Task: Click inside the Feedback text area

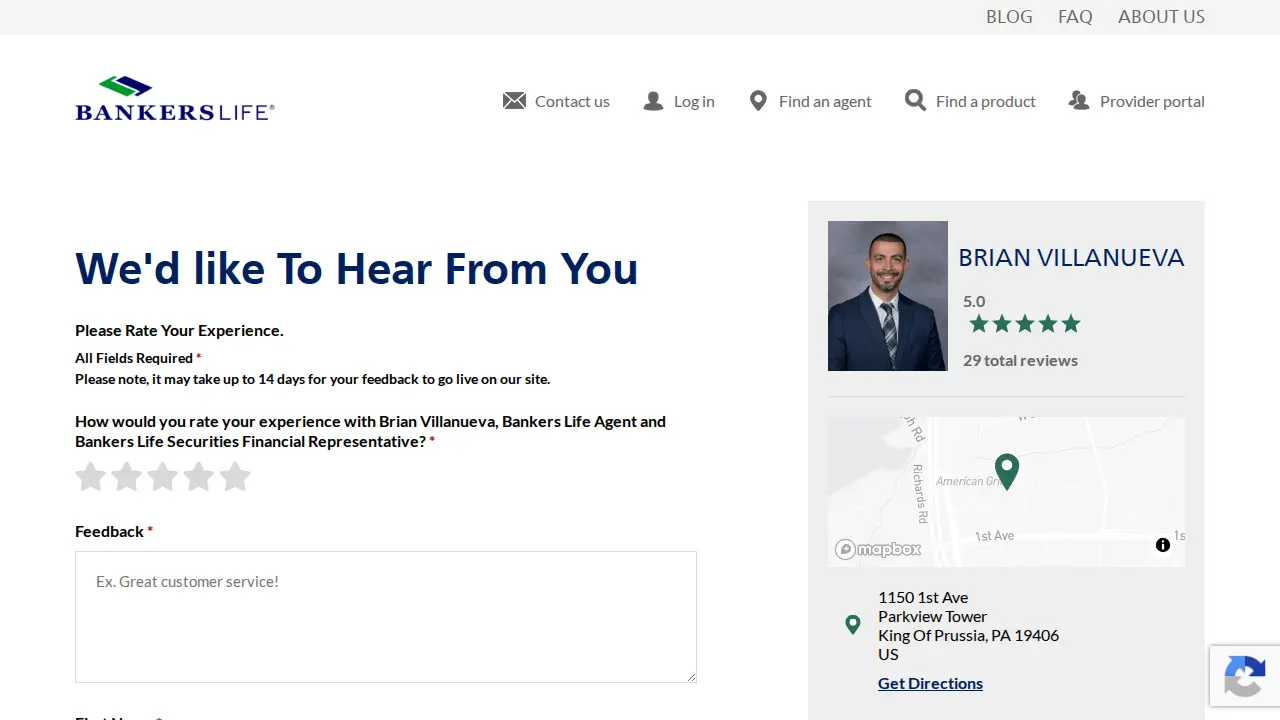Action: pyautogui.click(x=386, y=617)
